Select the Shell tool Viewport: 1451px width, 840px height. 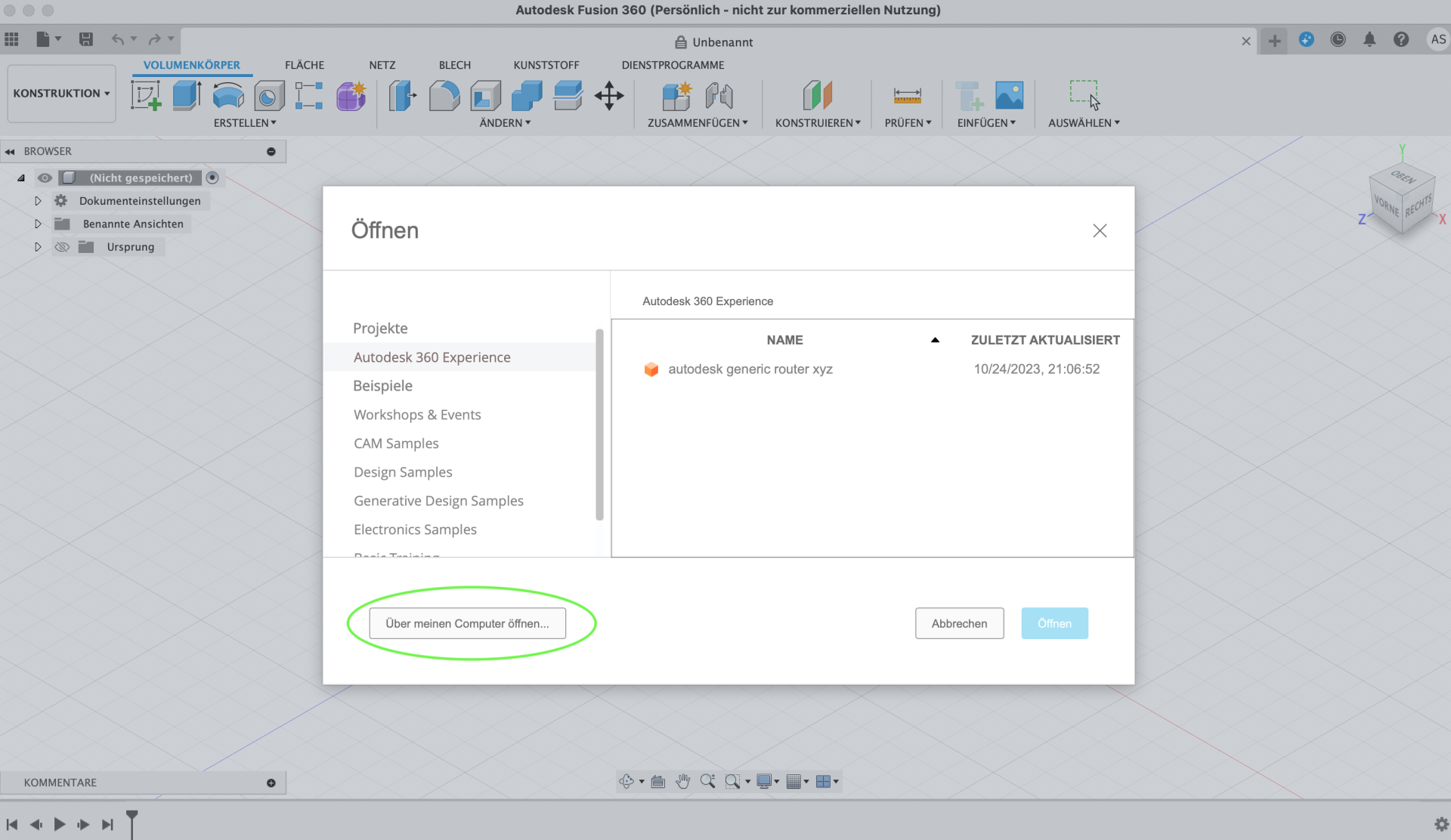click(485, 96)
